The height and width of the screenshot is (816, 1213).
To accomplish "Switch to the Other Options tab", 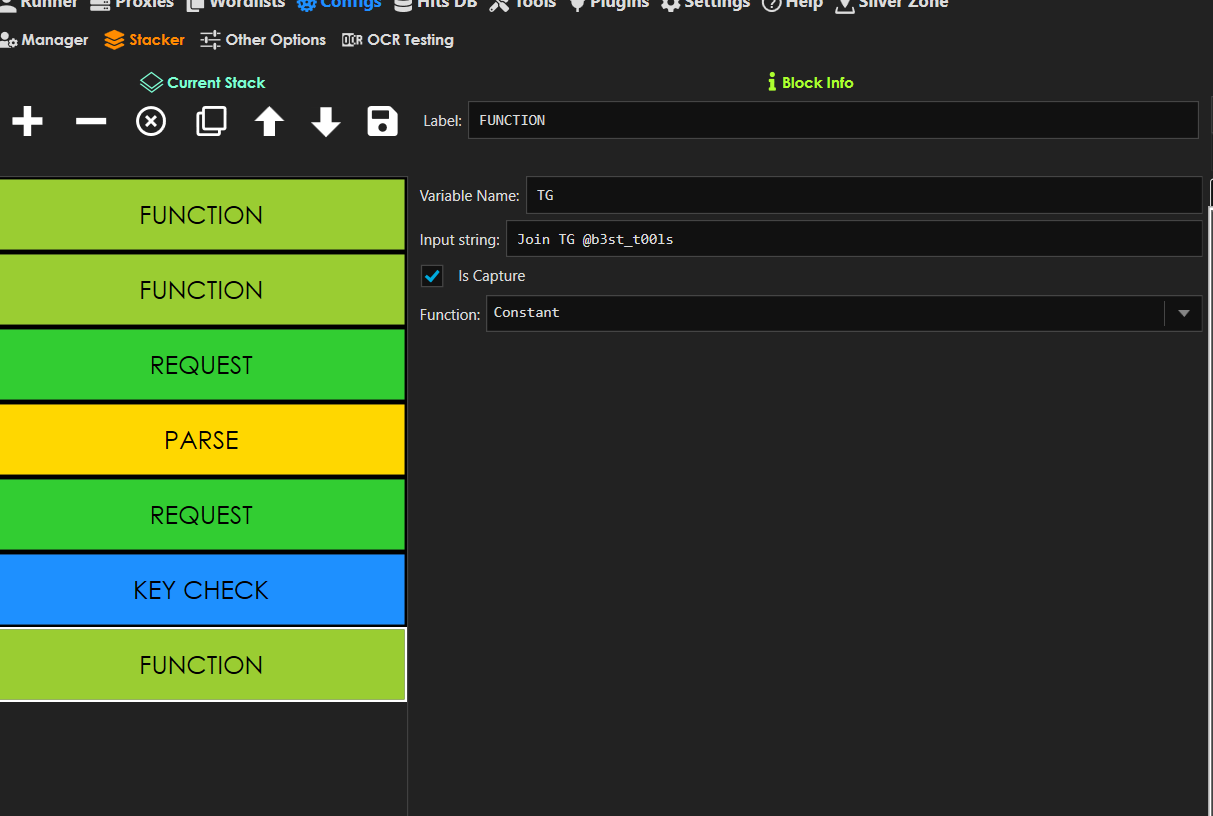I will click(263, 40).
